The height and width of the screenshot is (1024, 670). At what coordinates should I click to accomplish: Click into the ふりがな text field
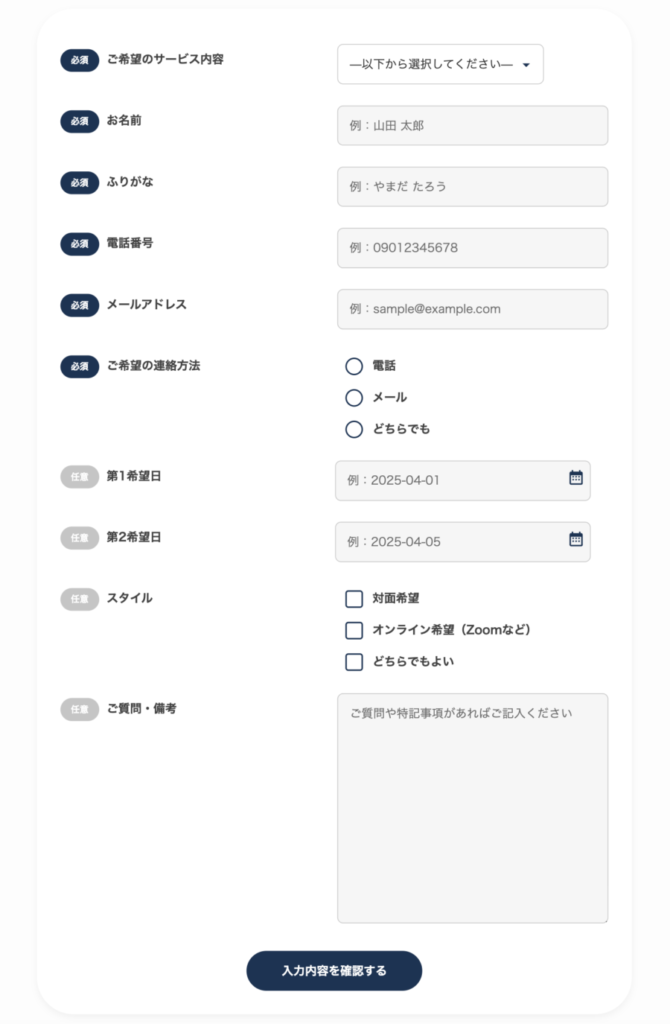472,187
